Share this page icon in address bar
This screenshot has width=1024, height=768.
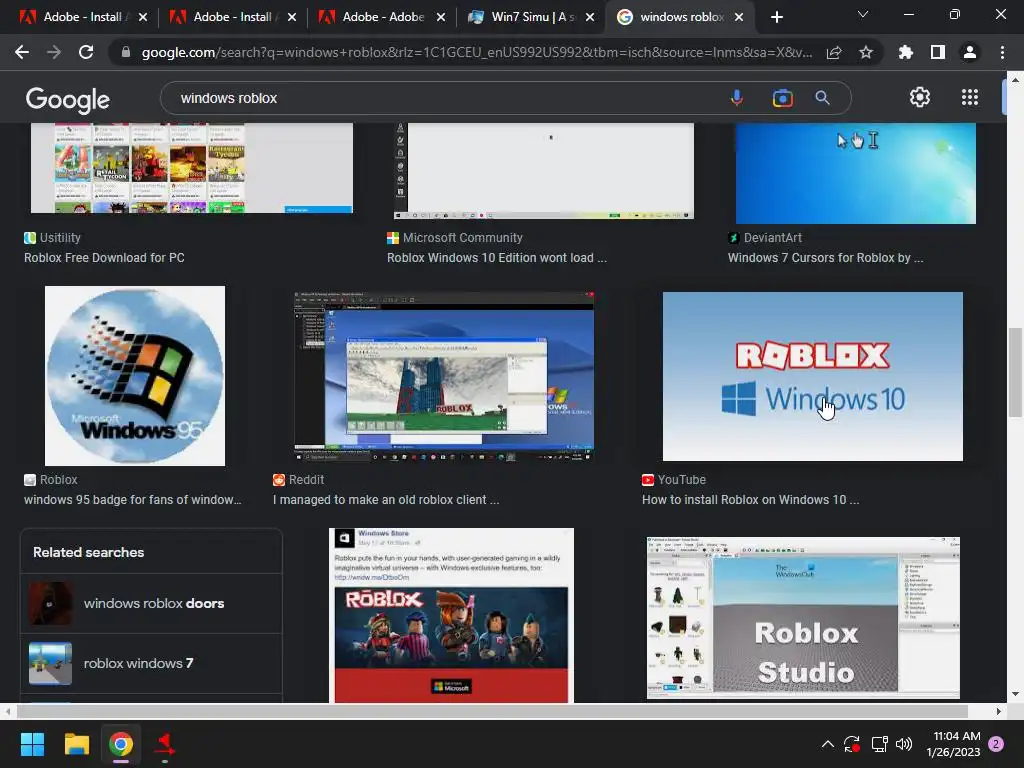[x=833, y=52]
